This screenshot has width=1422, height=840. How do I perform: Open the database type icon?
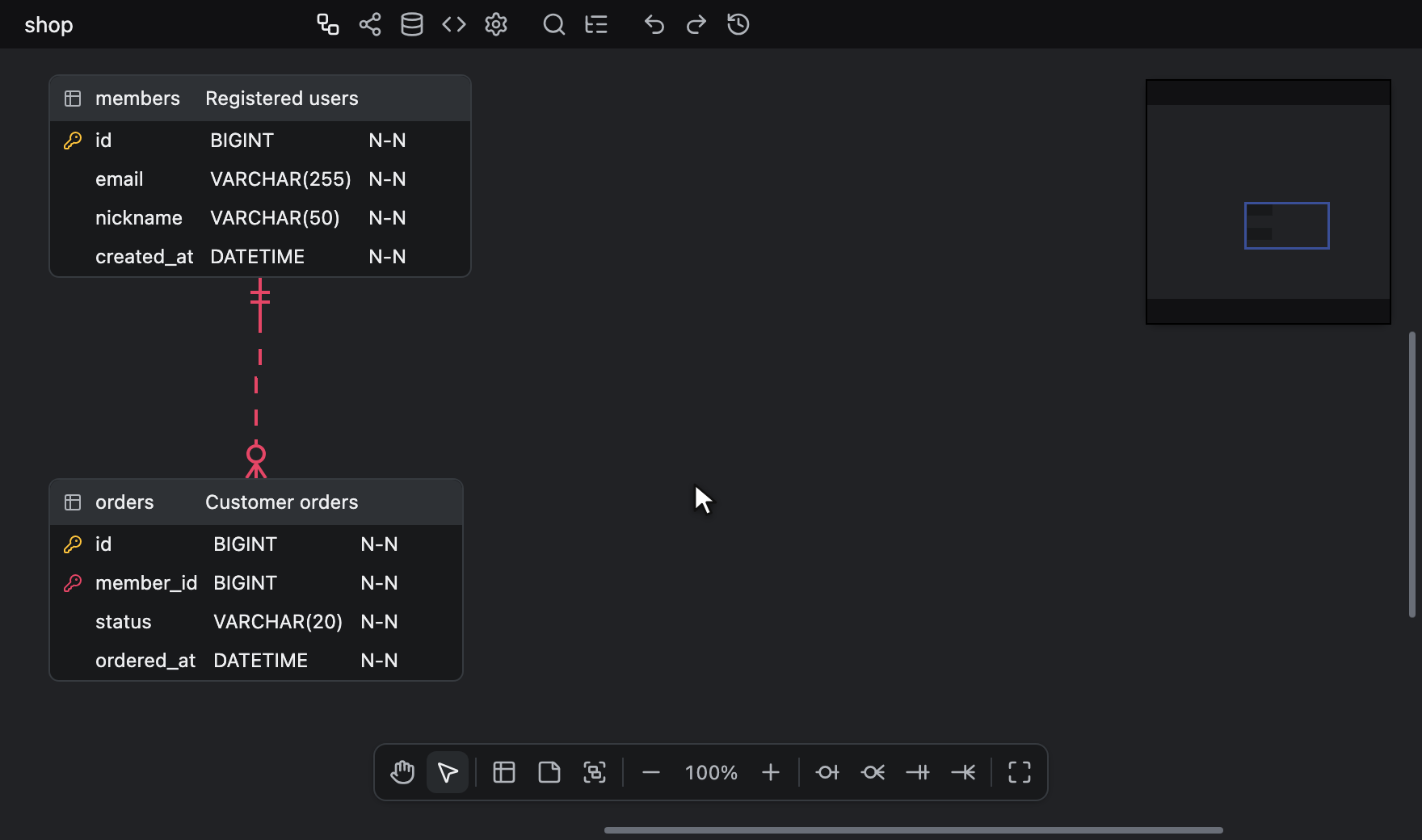point(412,24)
